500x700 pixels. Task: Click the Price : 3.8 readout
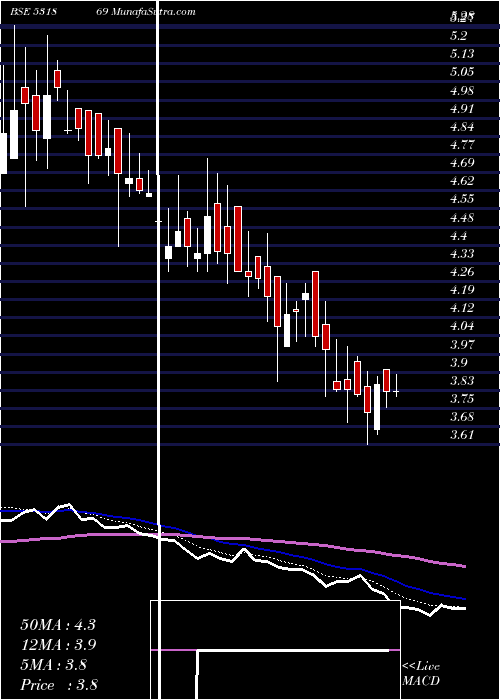tap(59, 684)
